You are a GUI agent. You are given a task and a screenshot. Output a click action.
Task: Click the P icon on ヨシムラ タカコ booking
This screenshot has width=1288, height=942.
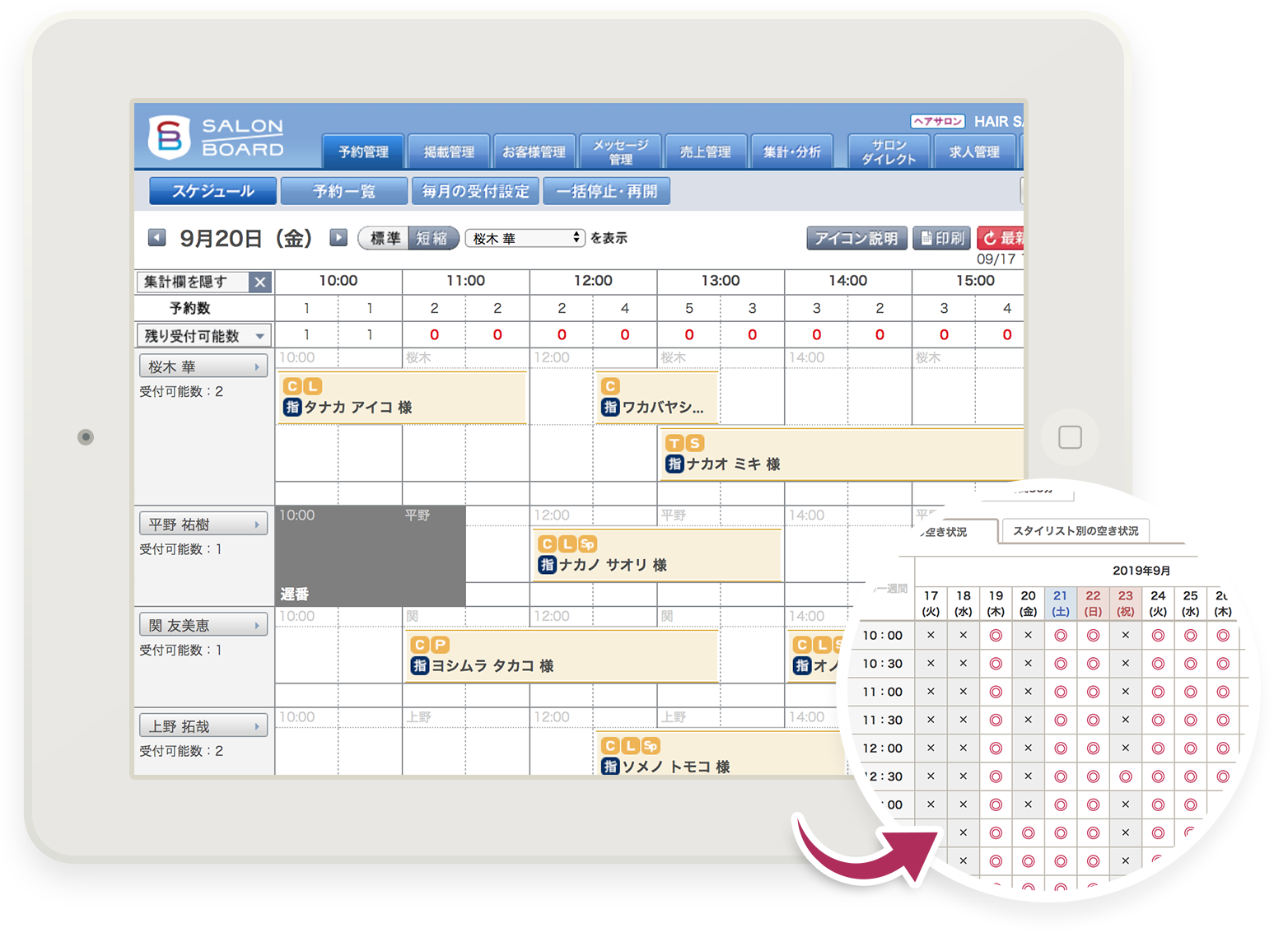point(440,645)
